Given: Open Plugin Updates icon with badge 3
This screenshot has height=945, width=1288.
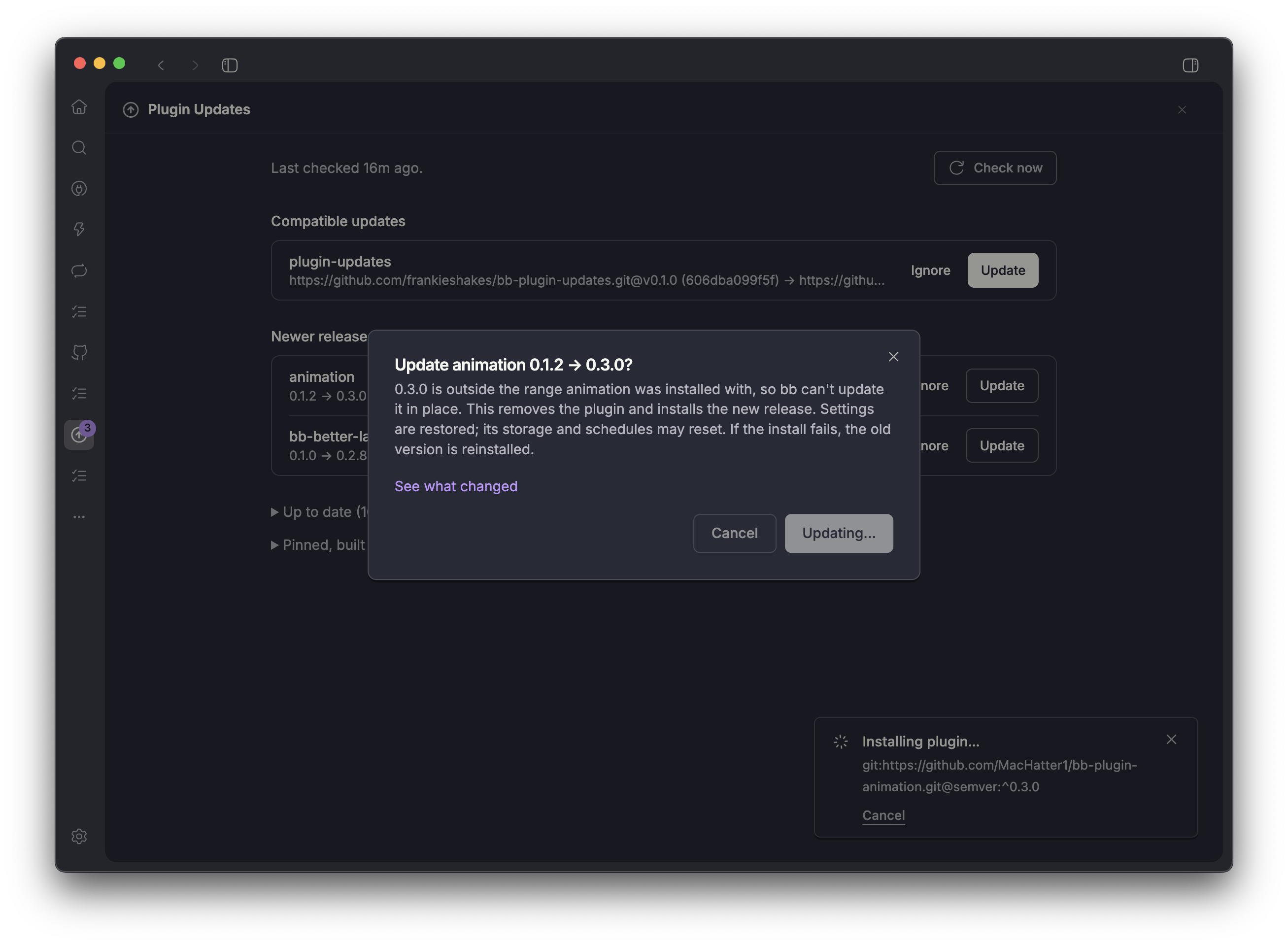Looking at the screenshot, I should (x=79, y=435).
